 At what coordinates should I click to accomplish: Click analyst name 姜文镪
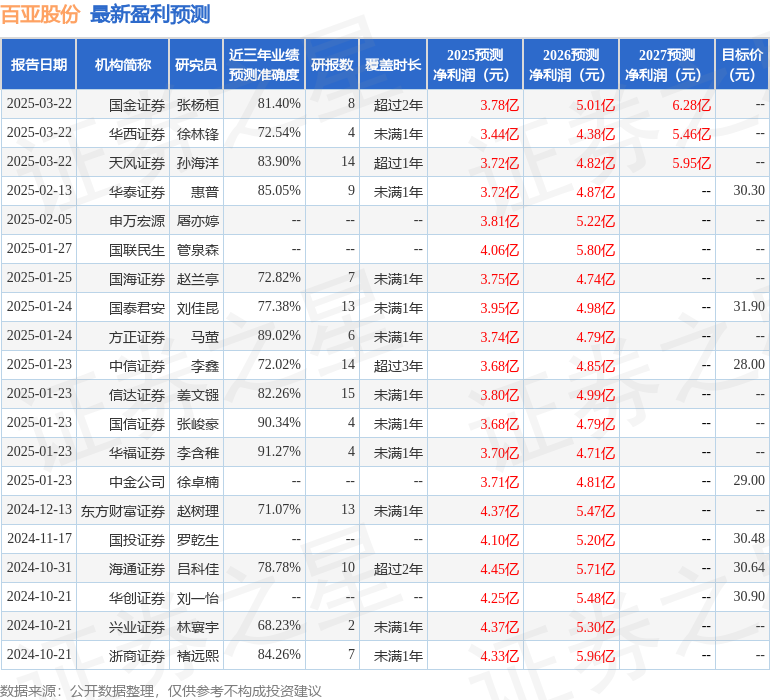198,394
